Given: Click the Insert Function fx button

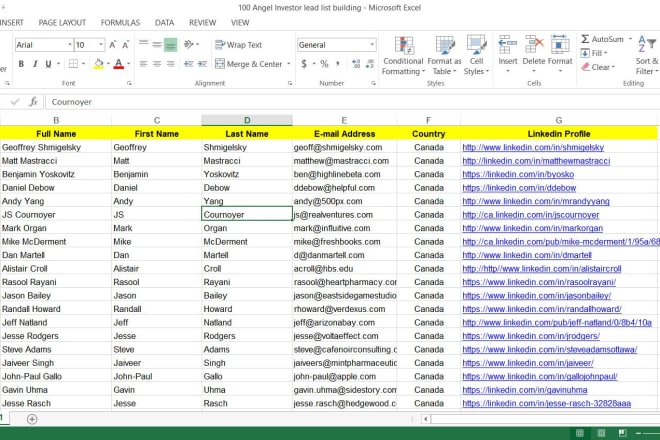Looking at the screenshot, I should pos(33,102).
